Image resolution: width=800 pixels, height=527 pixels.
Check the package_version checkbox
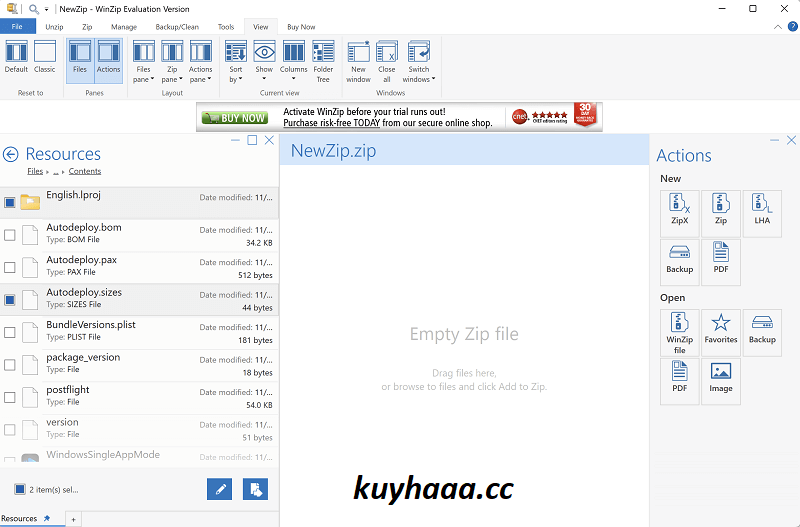pyautogui.click(x=10, y=365)
